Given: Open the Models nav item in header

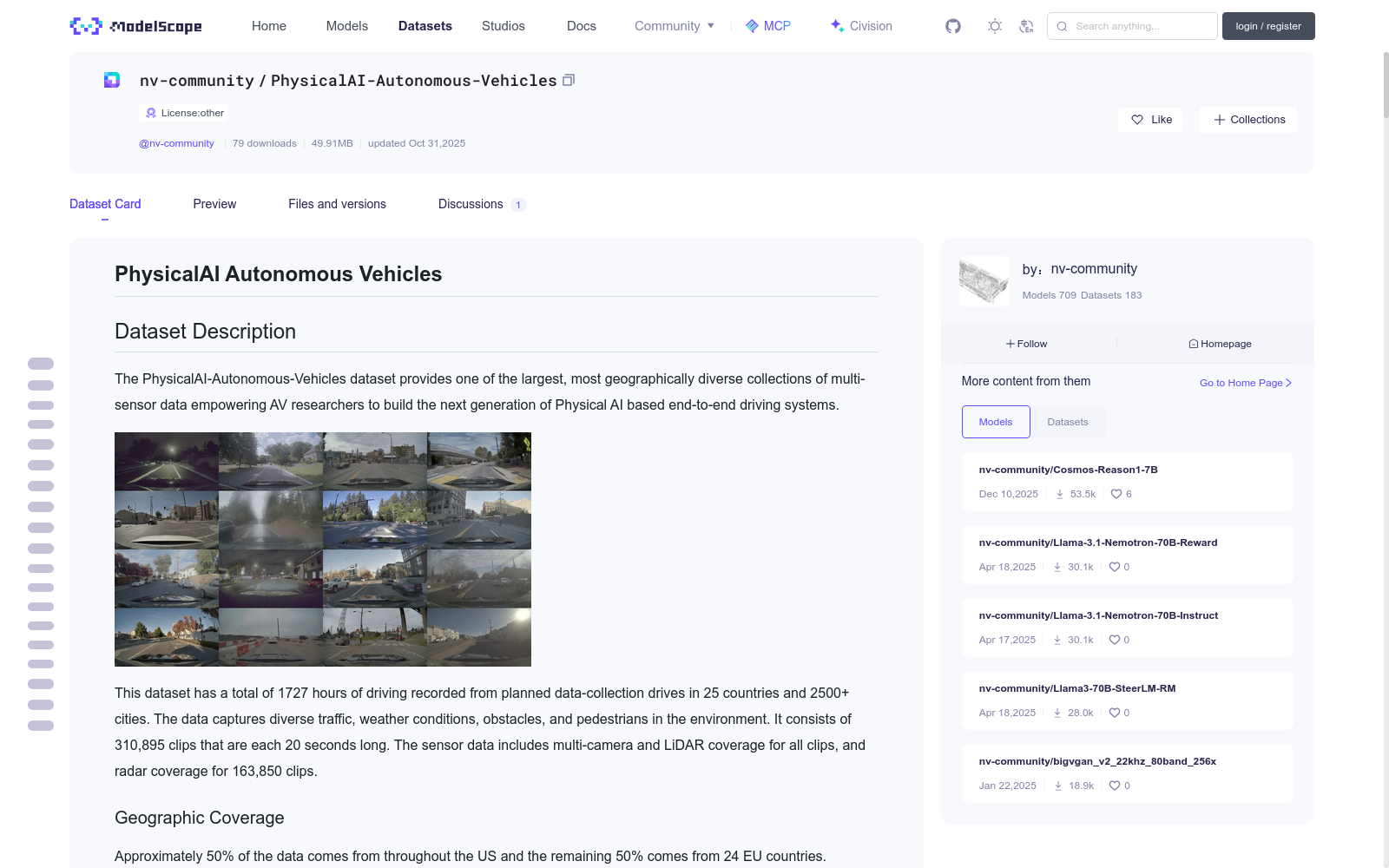Looking at the screenshot, I should point(347,26).
